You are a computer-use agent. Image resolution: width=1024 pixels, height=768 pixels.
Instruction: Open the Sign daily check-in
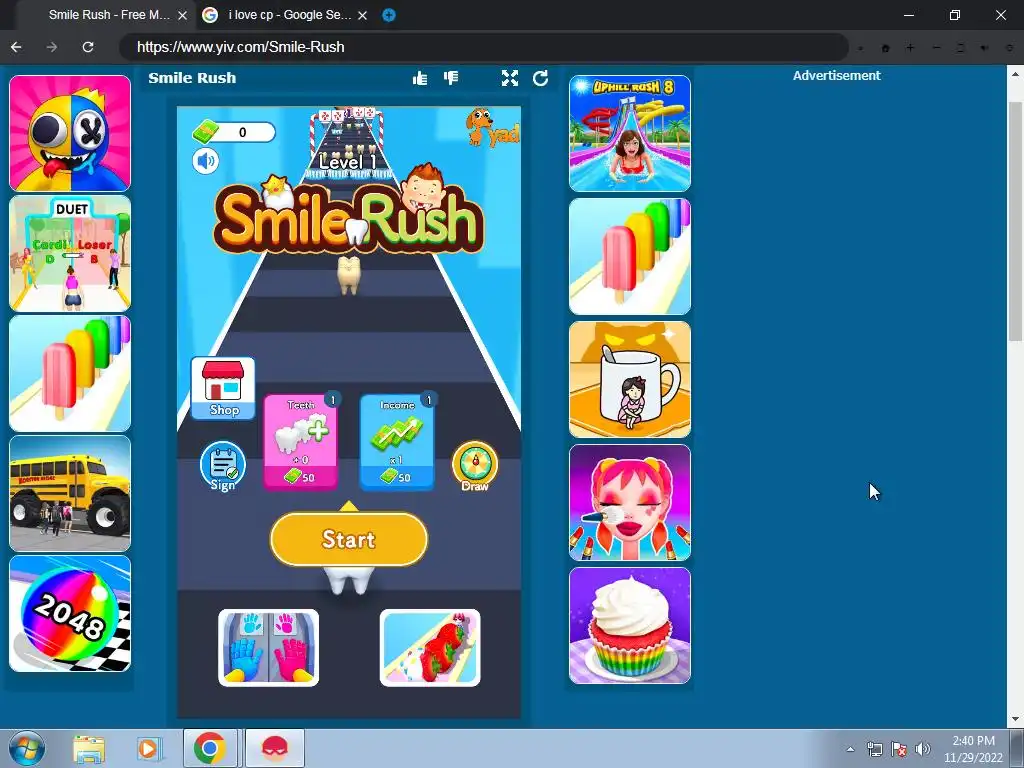(223, 466)
